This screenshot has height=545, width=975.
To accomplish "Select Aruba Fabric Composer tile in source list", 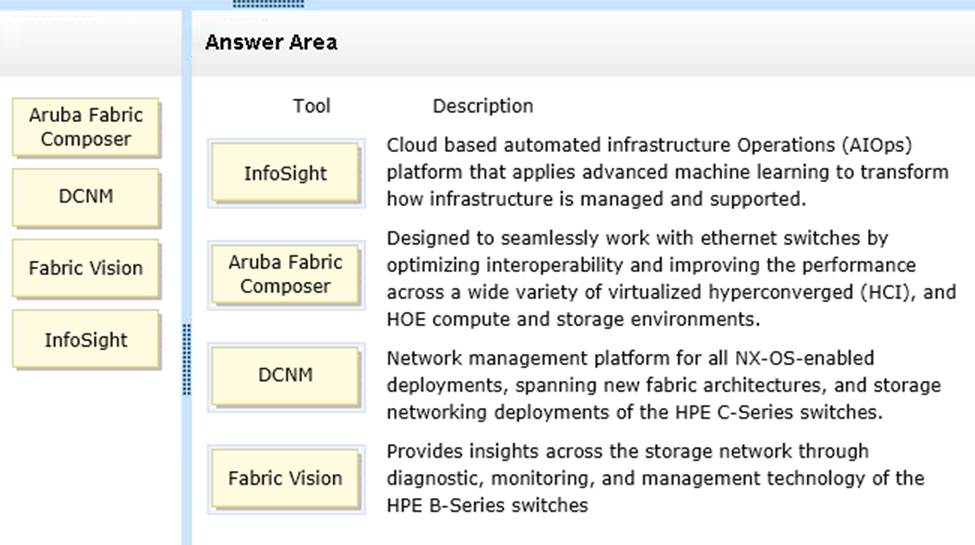I will point(86,127).
